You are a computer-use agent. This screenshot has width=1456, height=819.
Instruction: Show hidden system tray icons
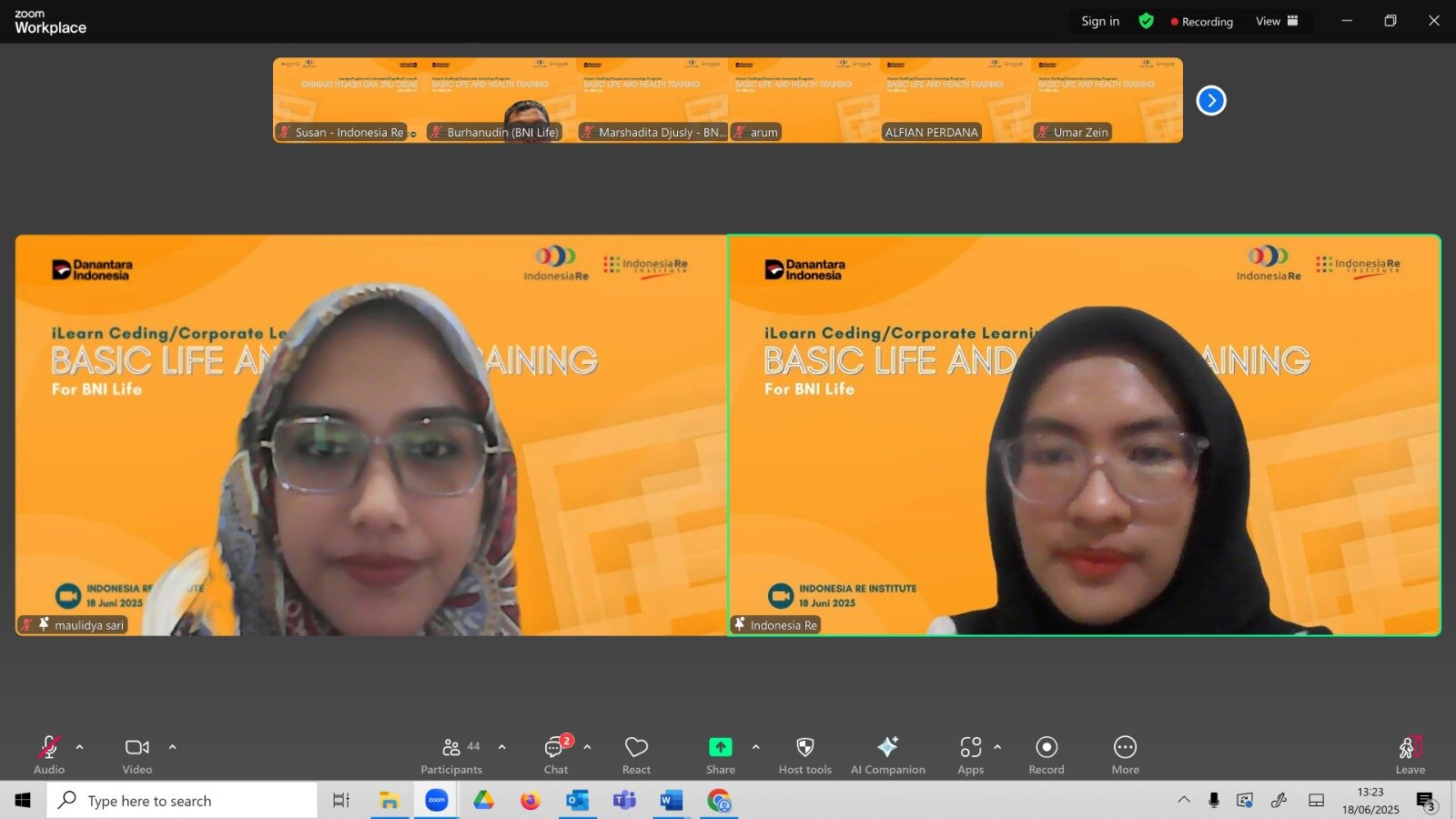pyautogui.click(x=1184, y=801)
